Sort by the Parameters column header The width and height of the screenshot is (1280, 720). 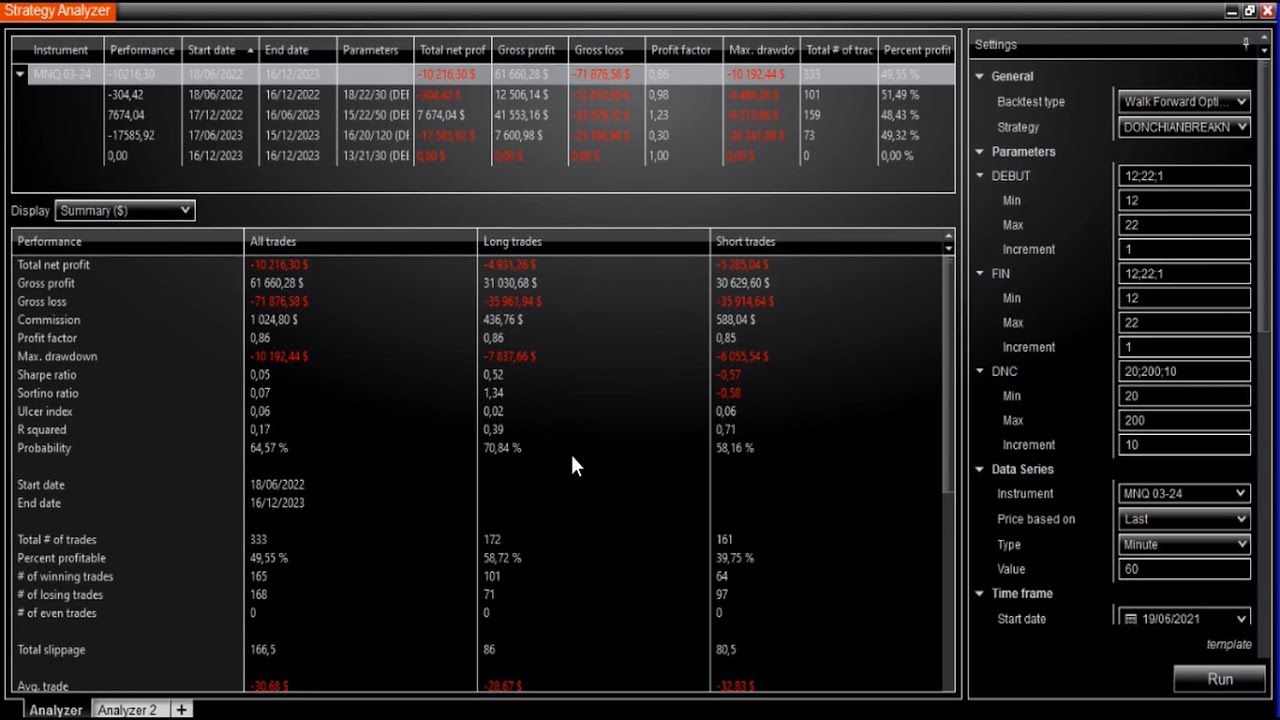pyautogui.click(x=374, y=50)
